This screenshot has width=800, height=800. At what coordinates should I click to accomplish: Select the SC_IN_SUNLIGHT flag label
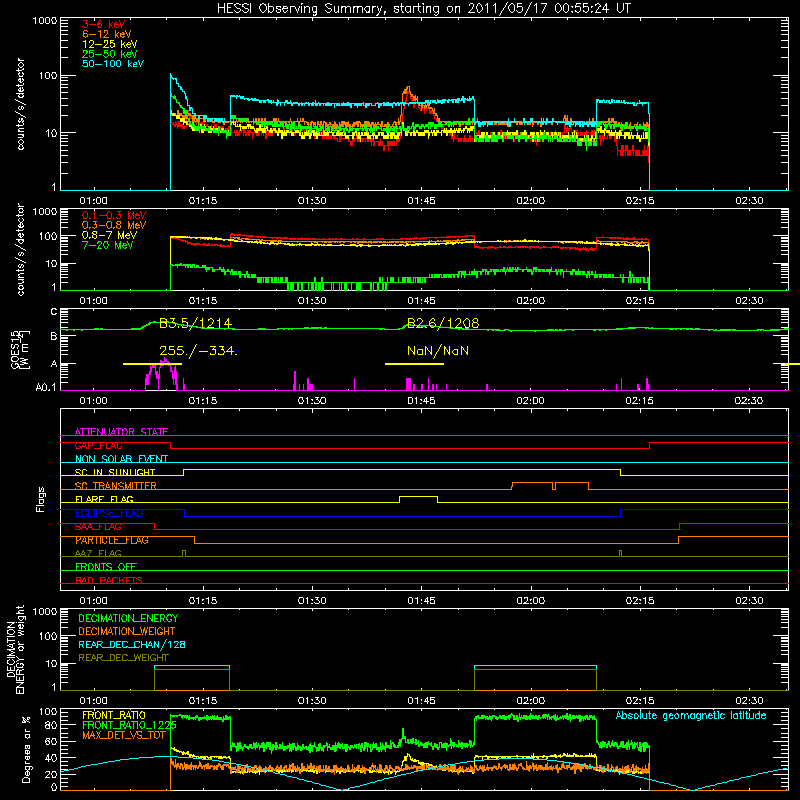click(x=115, y=472)
